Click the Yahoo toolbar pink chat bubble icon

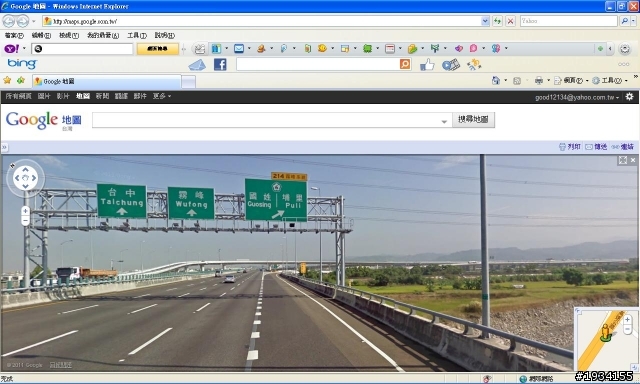(x=473, y=48)
